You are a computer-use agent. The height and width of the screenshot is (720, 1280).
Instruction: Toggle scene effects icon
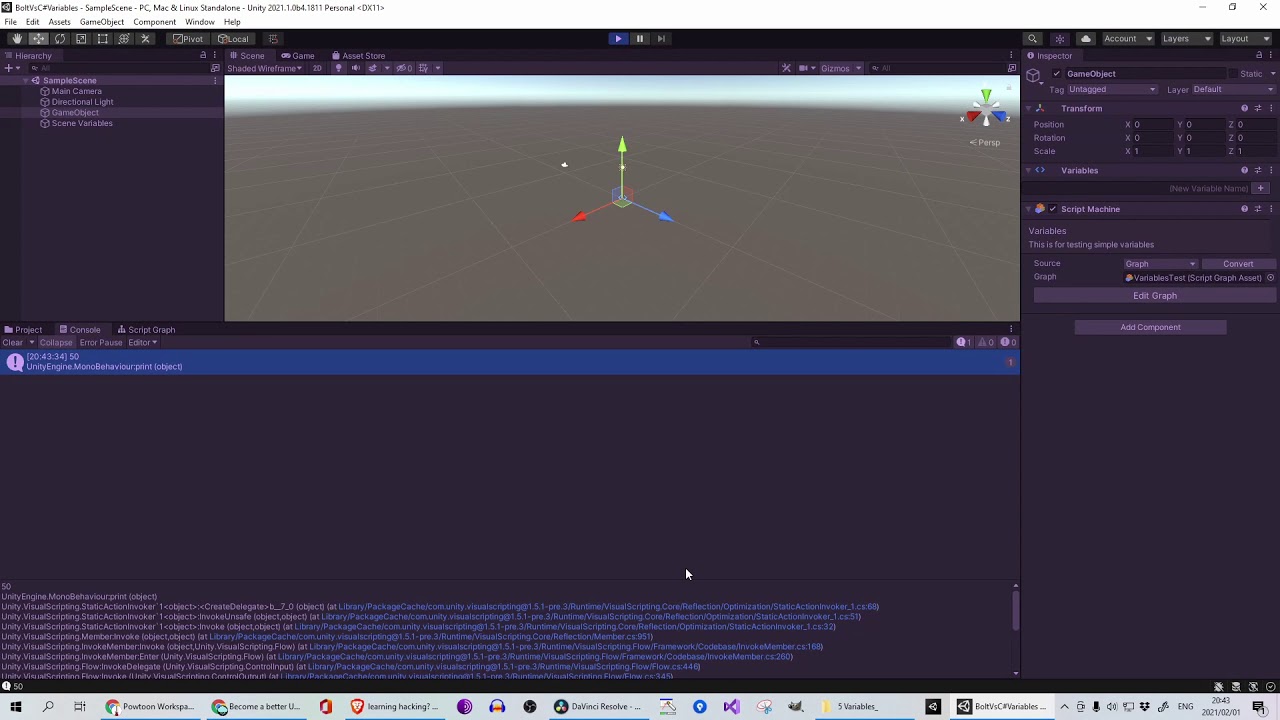(x=372, y=68)
